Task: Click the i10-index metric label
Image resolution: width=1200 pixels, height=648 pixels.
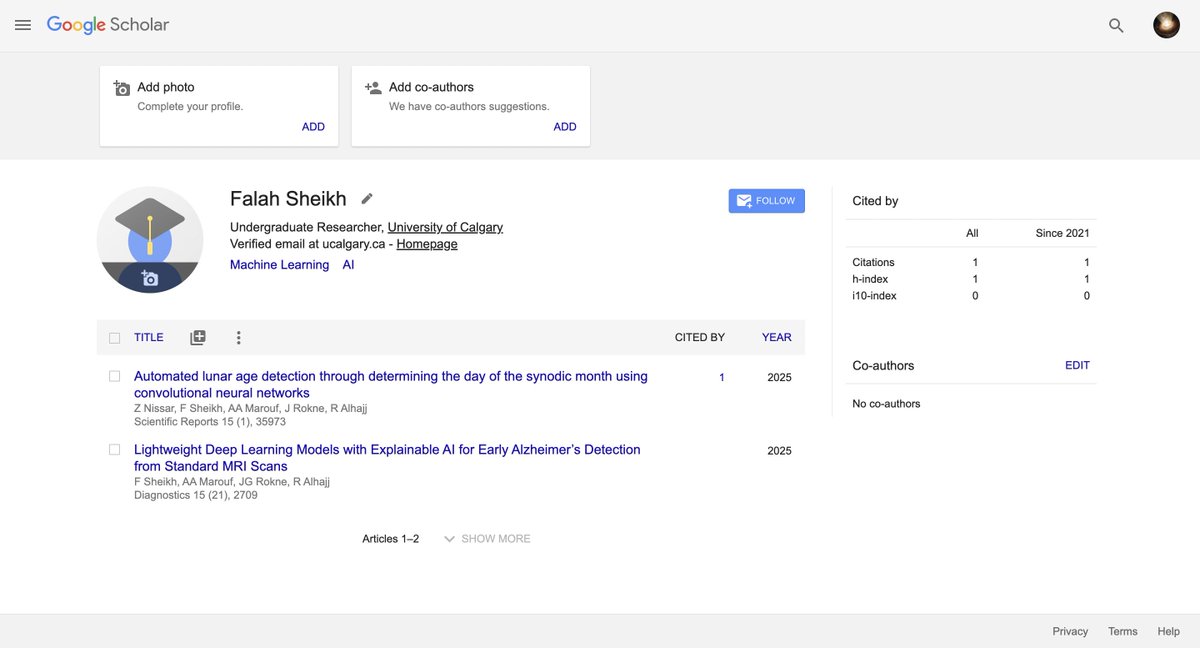Action: [874, 296]
